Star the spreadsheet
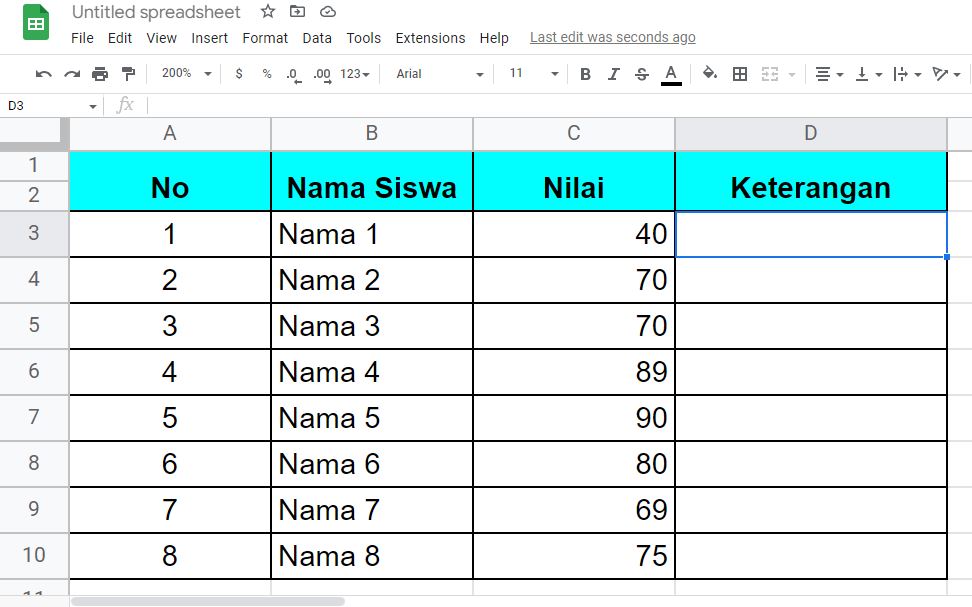This screenshot has width=972, height=607. coord(268,11)
